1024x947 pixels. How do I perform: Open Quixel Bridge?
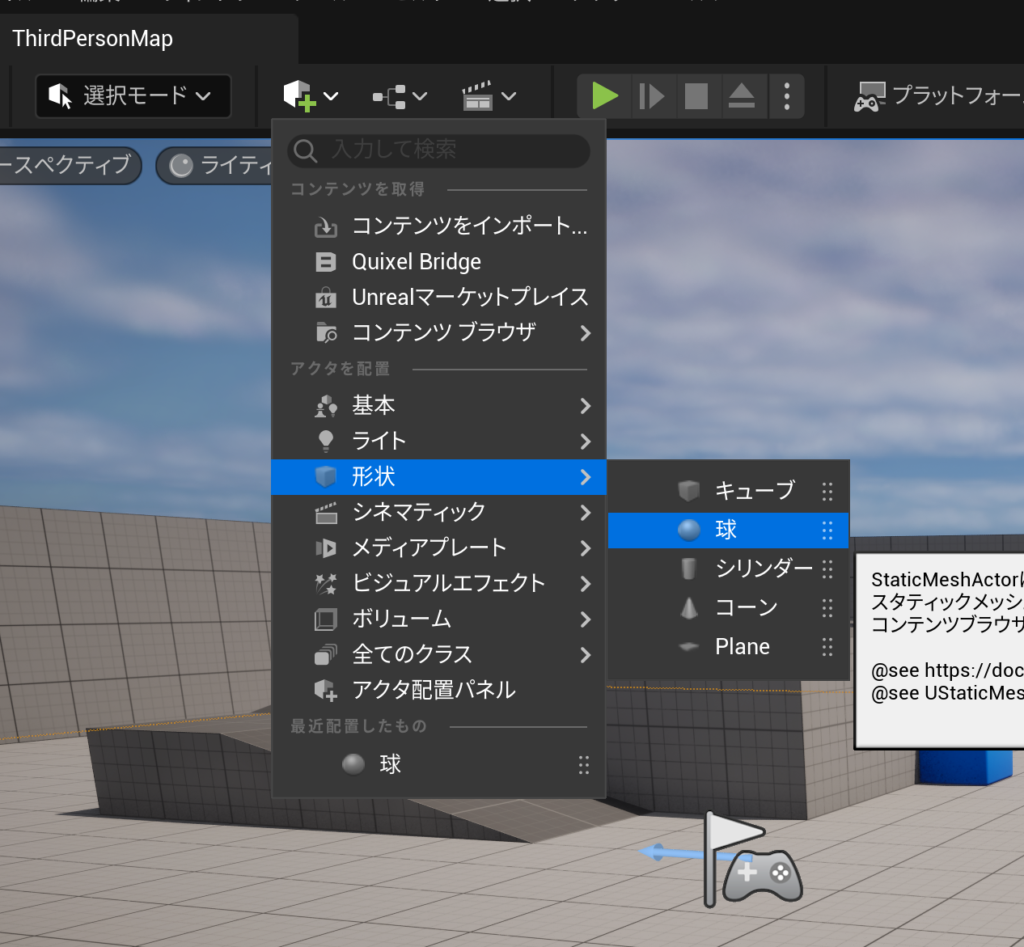[415, 262]
